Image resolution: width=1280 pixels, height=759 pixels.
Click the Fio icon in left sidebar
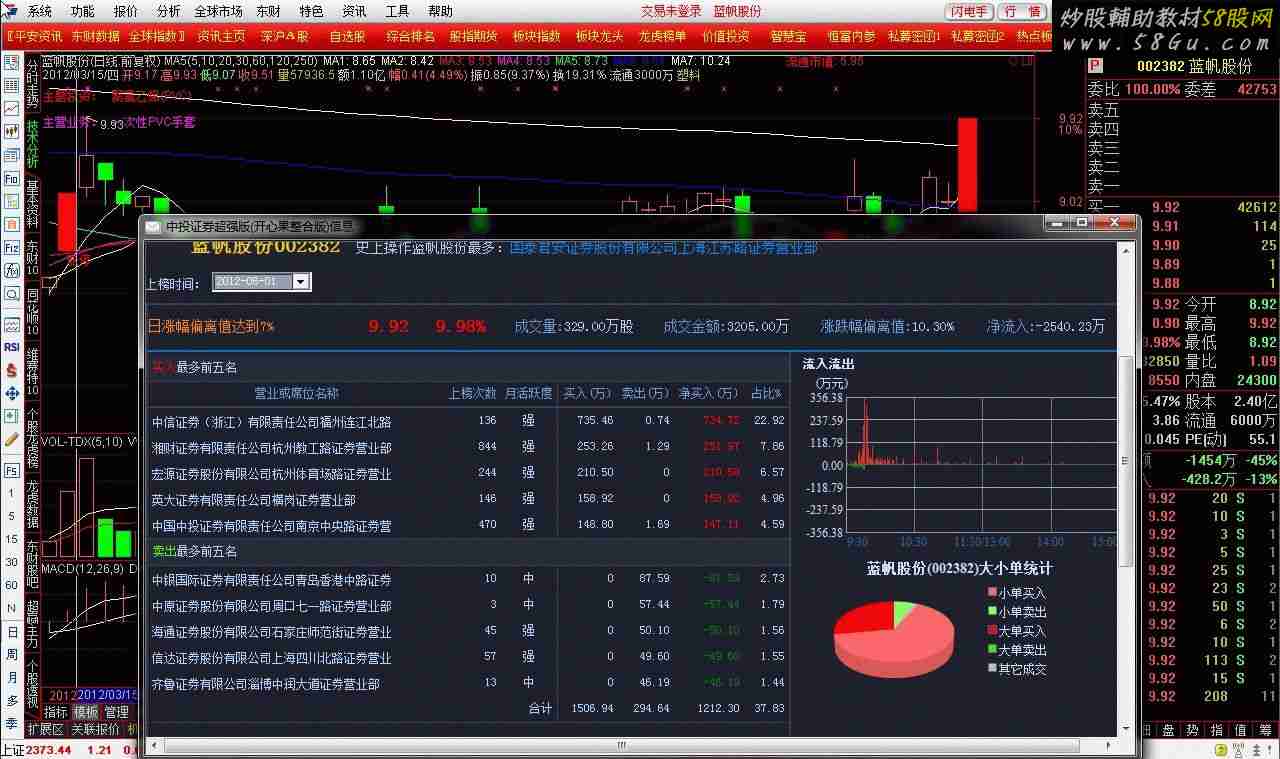point(12,178)
